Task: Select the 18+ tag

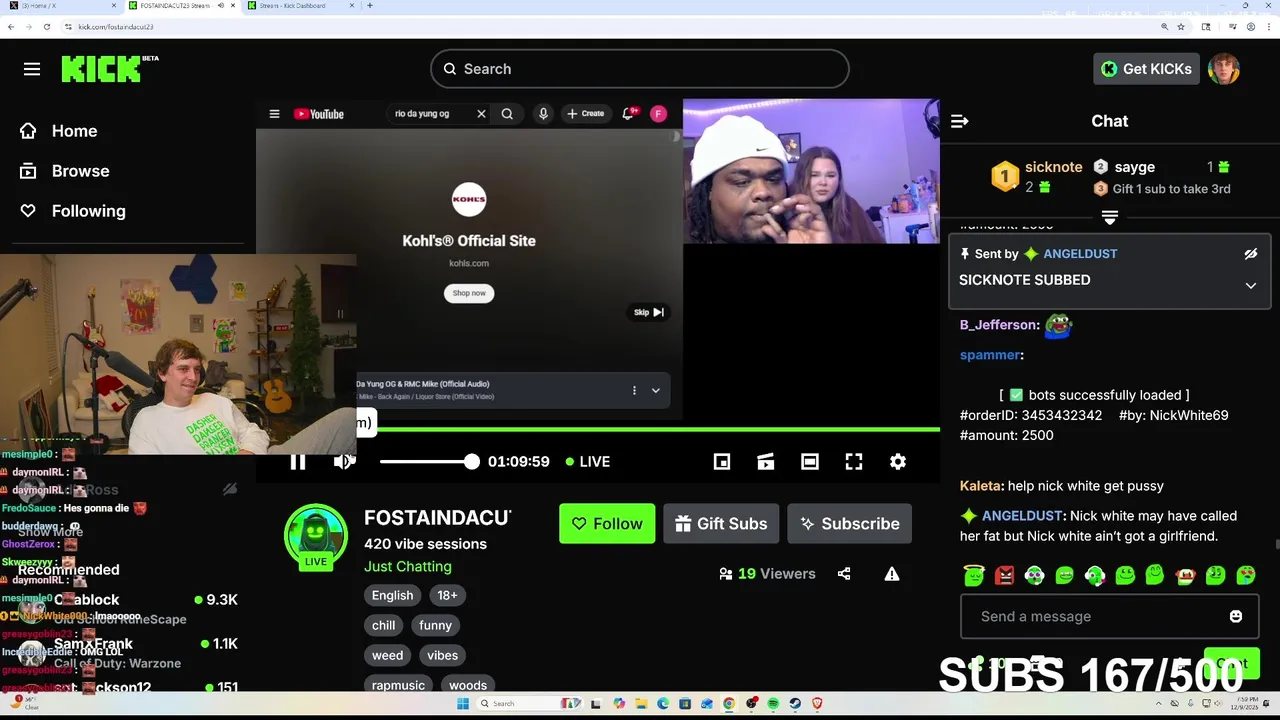Action: click(x=447, y=595)
